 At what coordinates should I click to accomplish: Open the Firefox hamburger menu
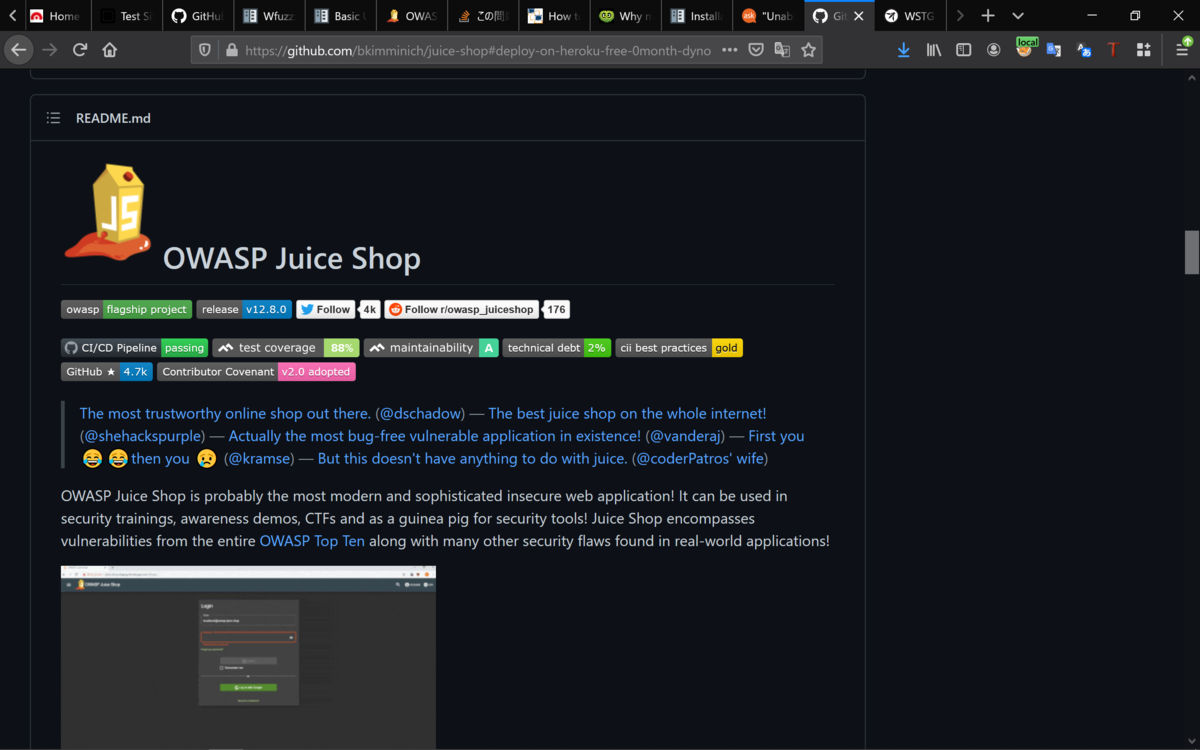pos(1181,50)
